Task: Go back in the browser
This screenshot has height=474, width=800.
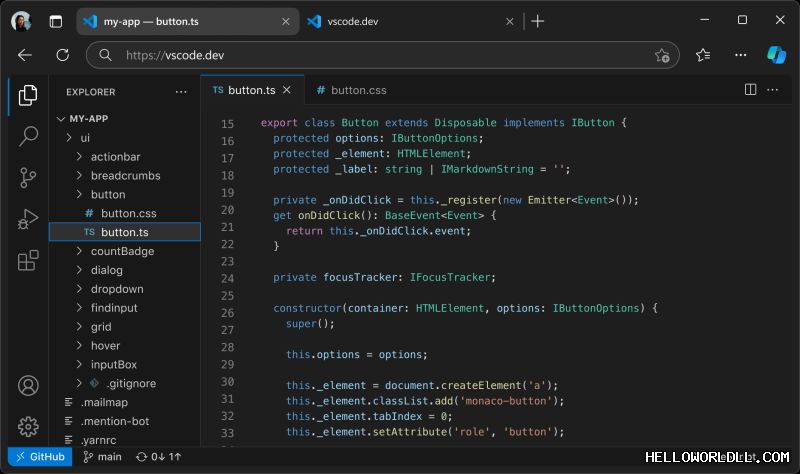Action: point(24,55)
